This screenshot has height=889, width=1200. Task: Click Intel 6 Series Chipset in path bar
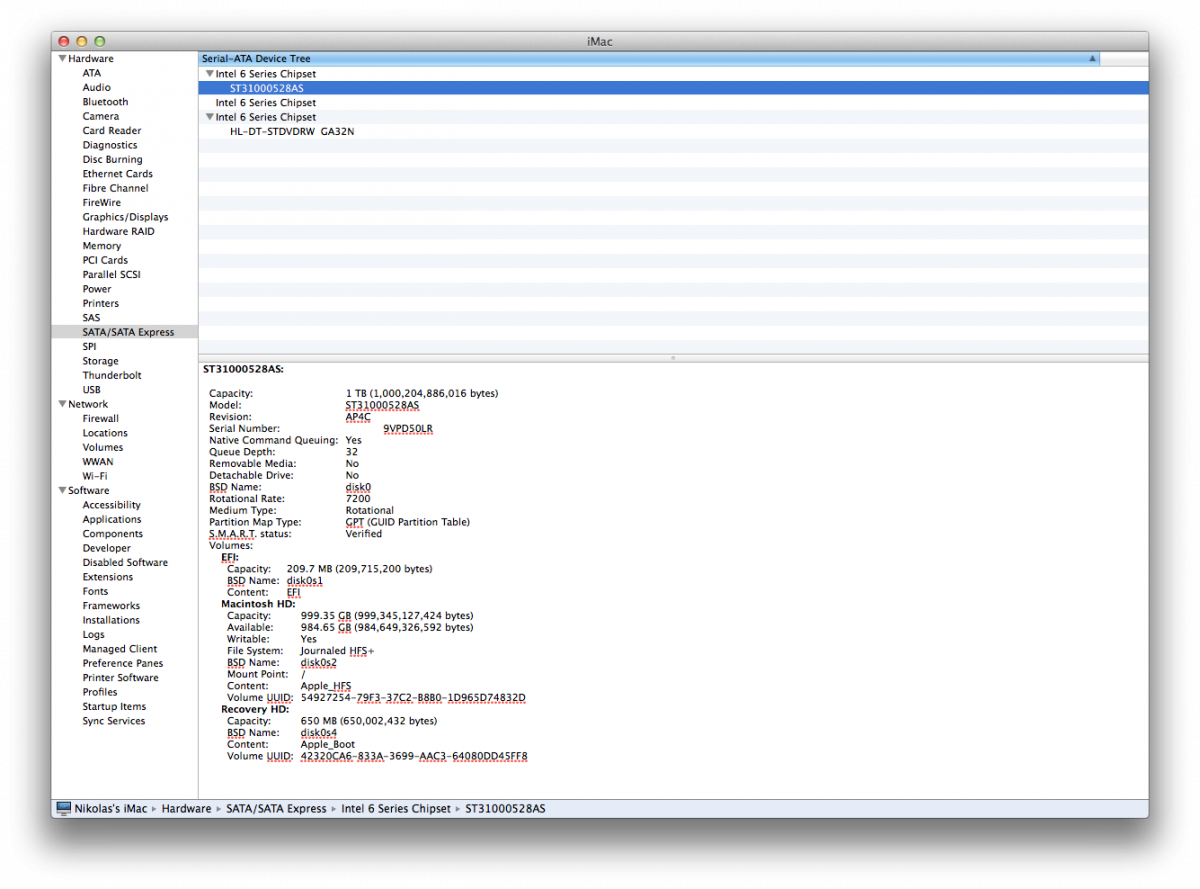click(x=396, y=809)
